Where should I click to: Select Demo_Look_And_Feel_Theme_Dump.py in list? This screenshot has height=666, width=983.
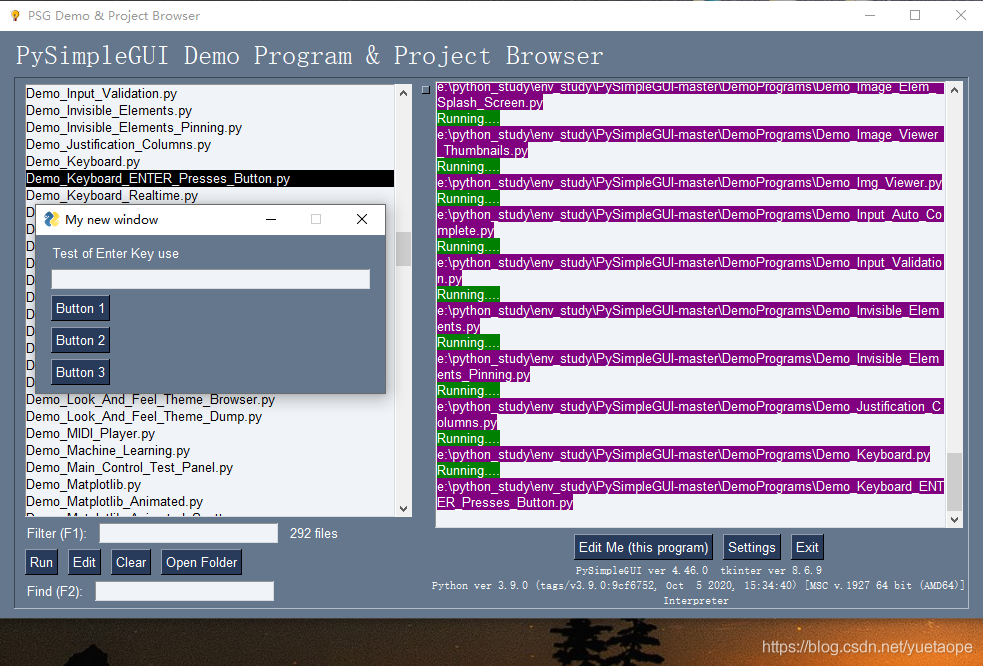[x=210, y=417]
